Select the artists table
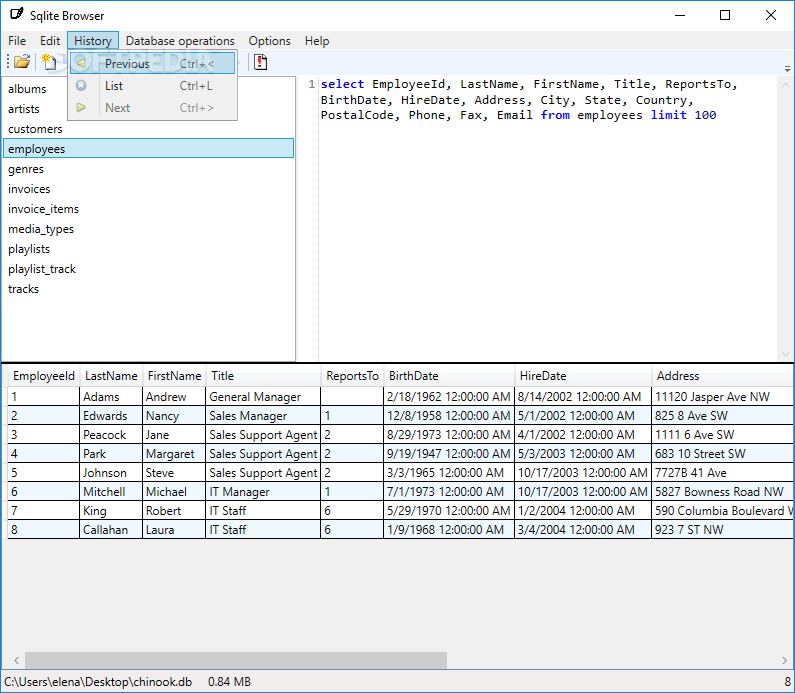 pyautogui.click(x=148, y=109)
